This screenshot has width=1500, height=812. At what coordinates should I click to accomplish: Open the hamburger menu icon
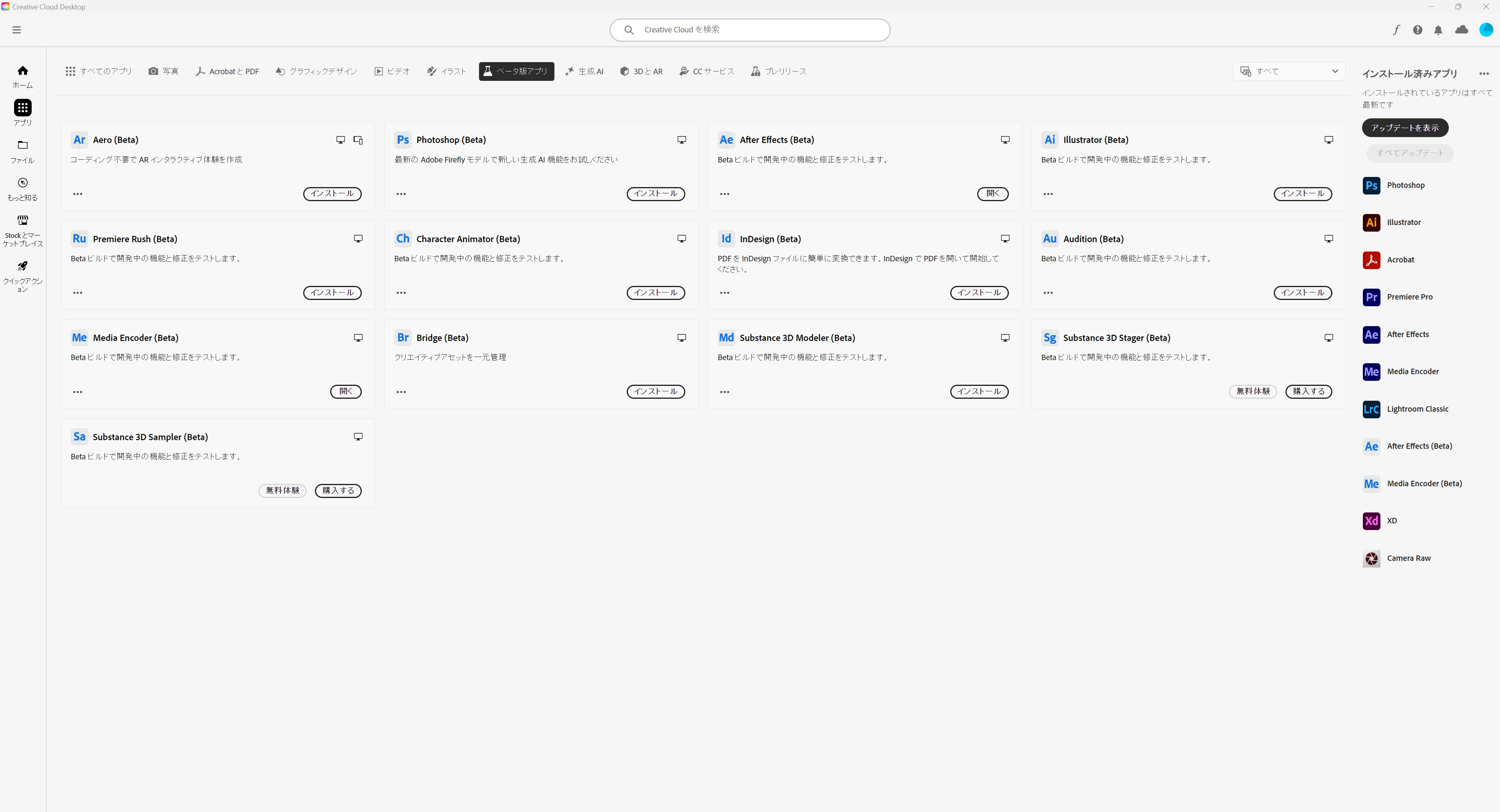[16, 30]
